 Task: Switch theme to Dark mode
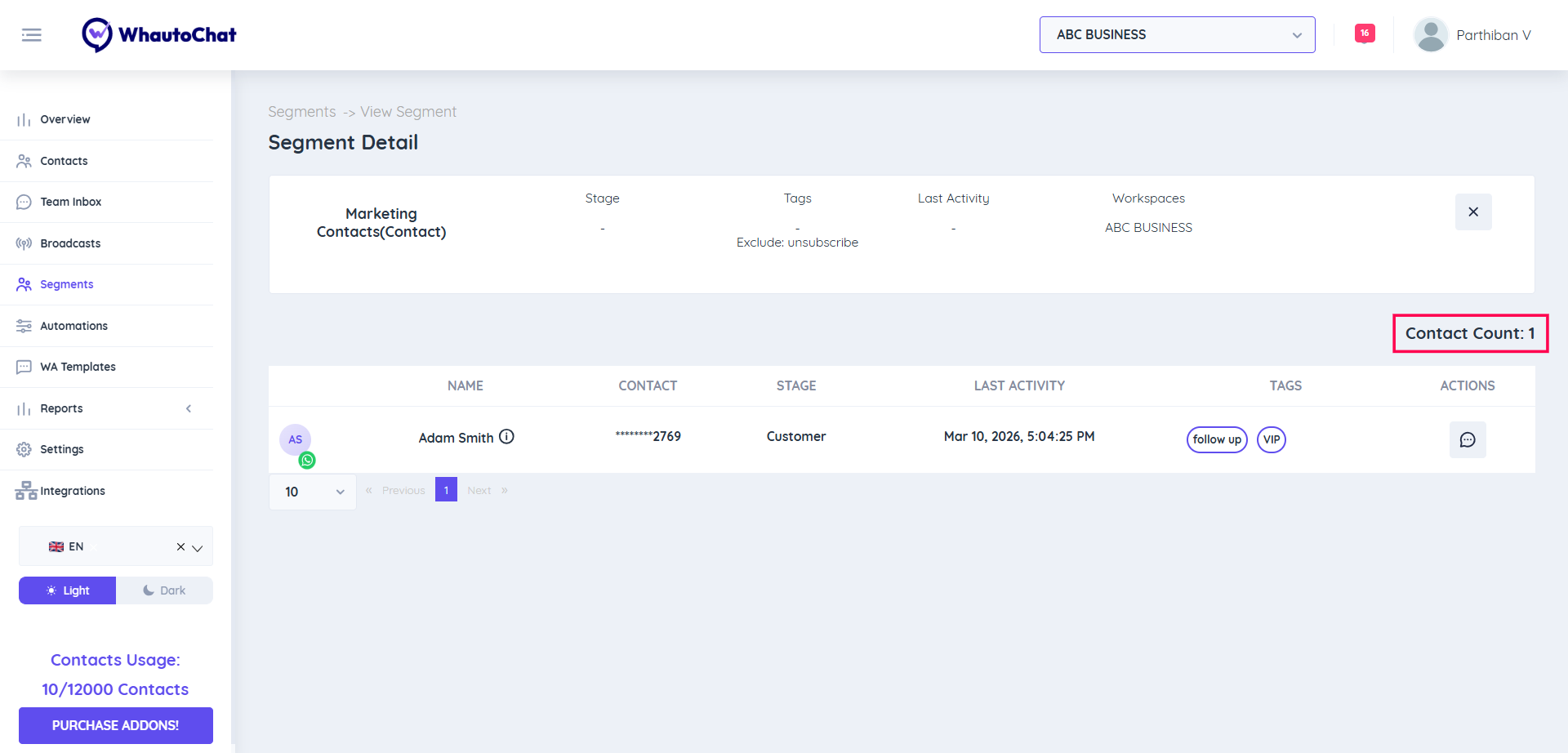164,590
